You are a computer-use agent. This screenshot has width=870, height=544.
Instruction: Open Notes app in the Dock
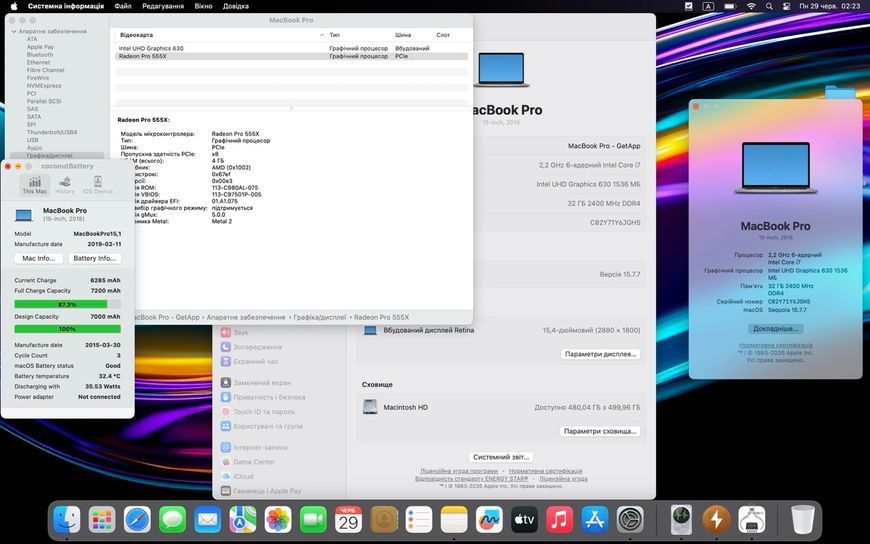[x=454, y=520]
